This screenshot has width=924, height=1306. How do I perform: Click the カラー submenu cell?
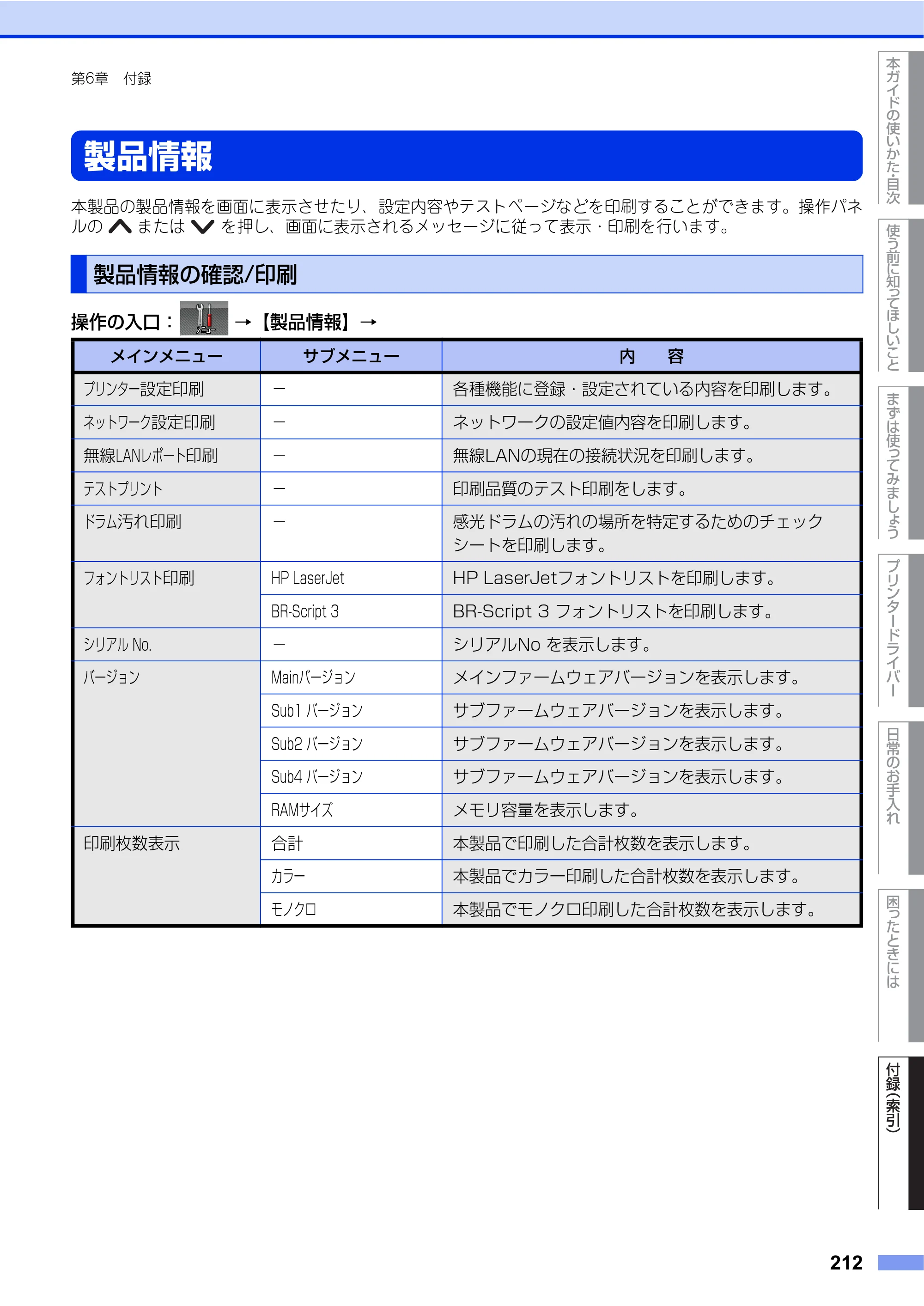click(x=351, y=876)
